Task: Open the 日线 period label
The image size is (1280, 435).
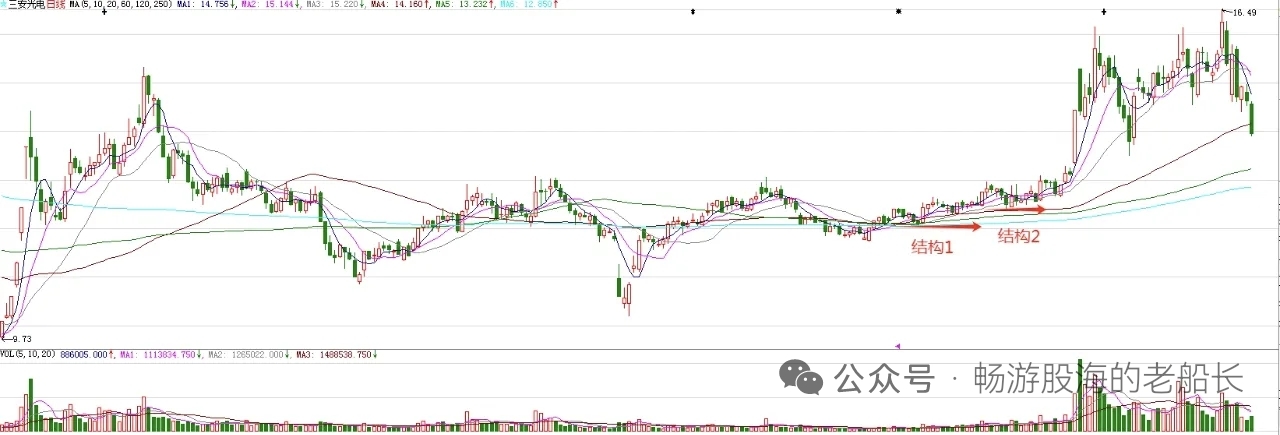Action: point(56,6)
